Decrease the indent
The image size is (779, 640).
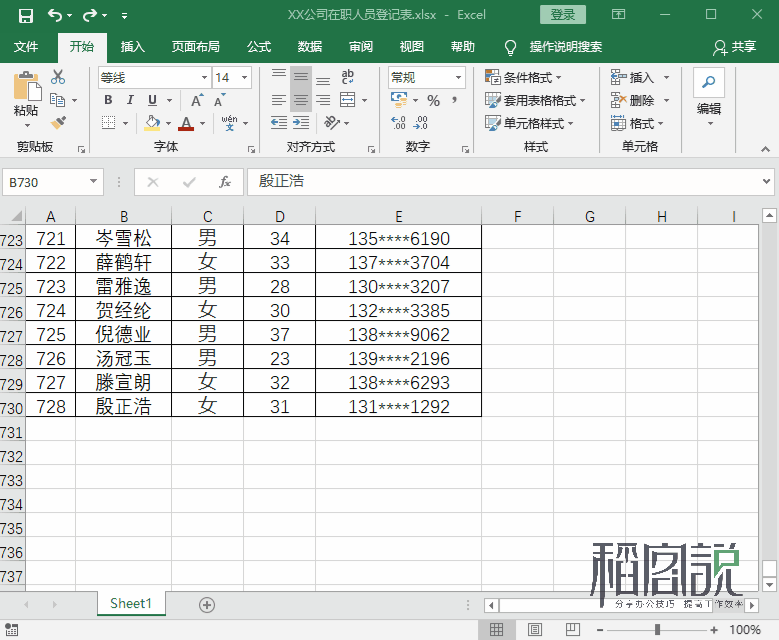click(x=279, y=122)
